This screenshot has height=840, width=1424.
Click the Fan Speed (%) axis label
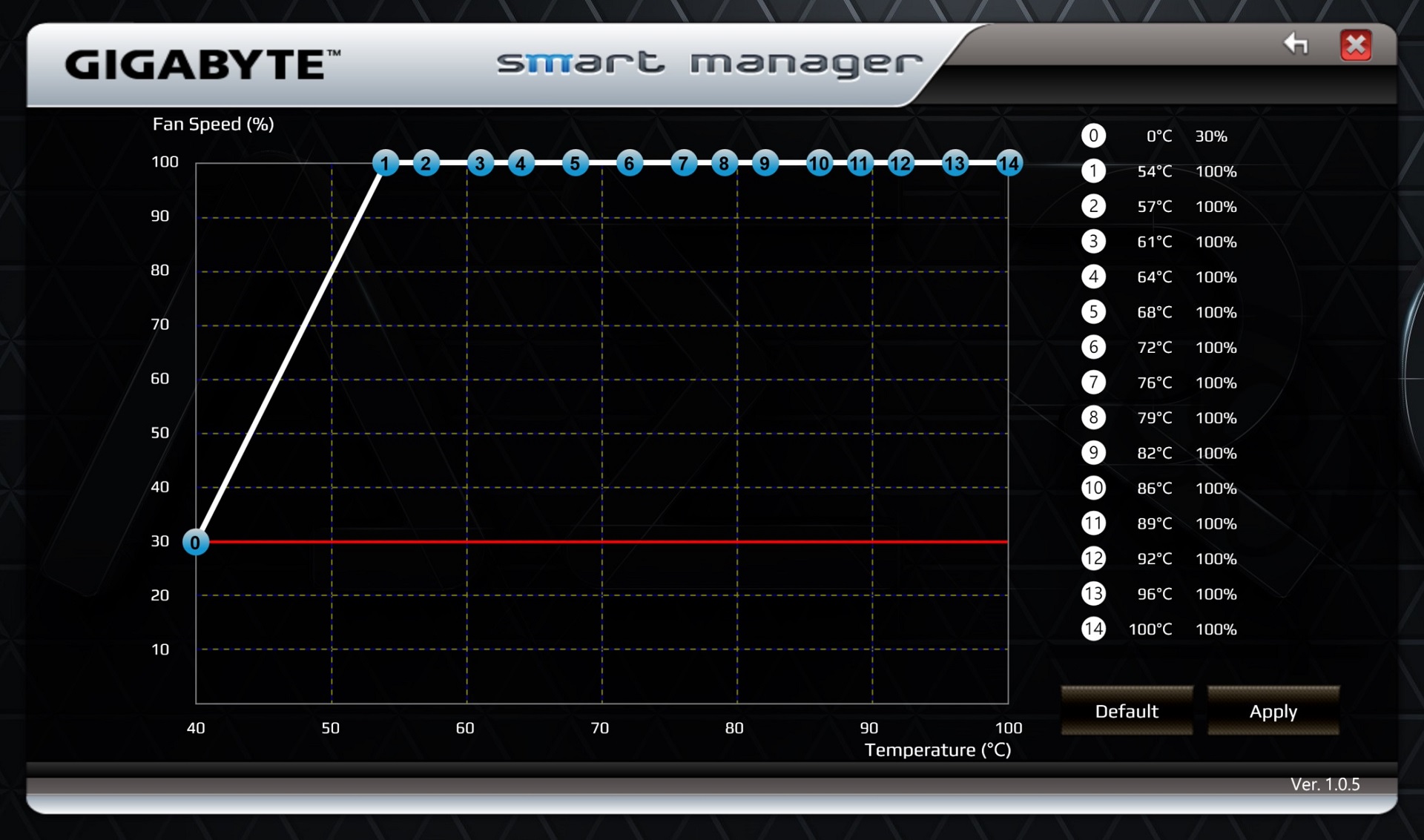point(213,124)
